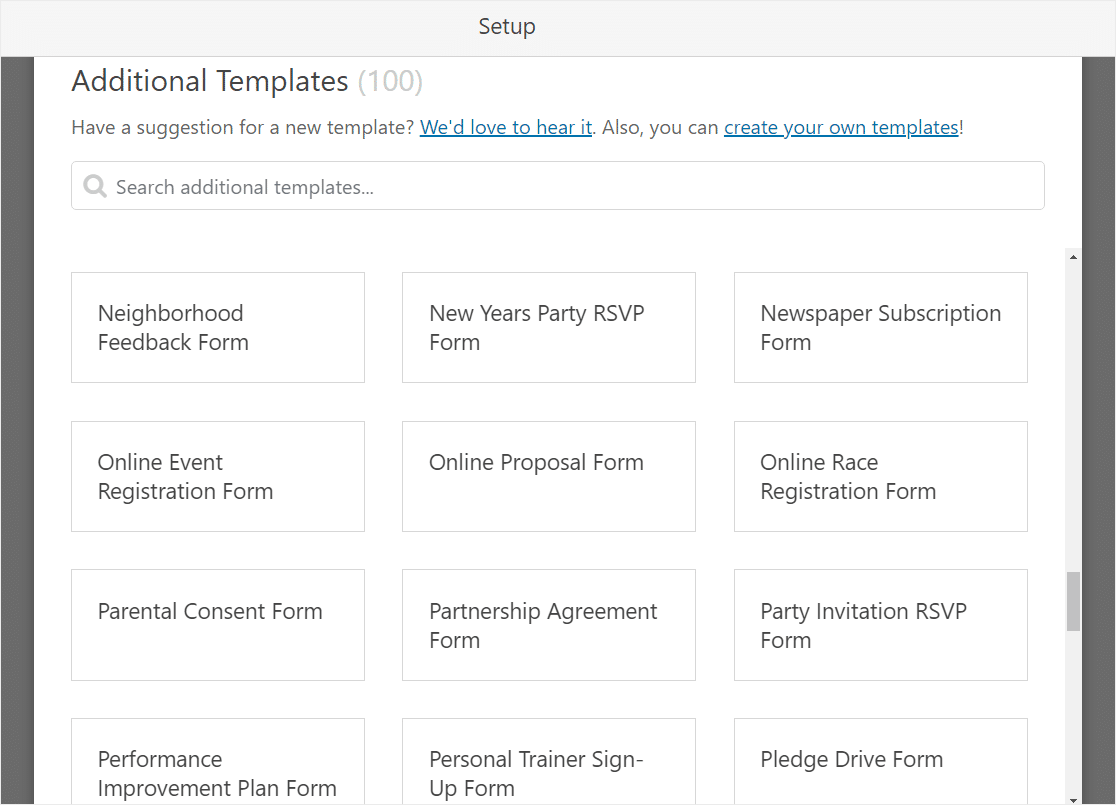
Task: Select Online Event Registration Form template
Action: [x=218, y=476]
